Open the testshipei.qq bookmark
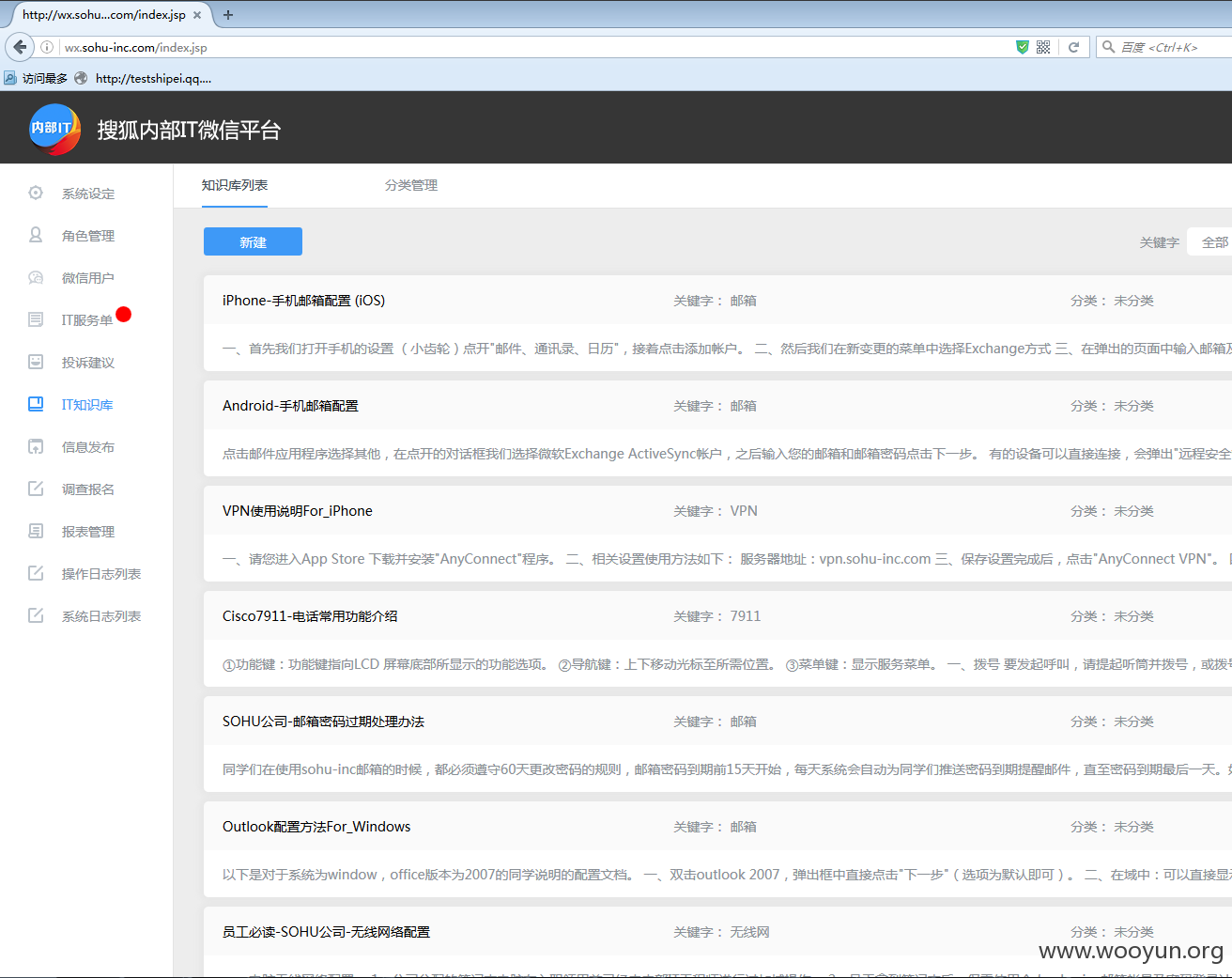Image resolution: width=1232 pixels, height=978 pixels. [146, 78]
